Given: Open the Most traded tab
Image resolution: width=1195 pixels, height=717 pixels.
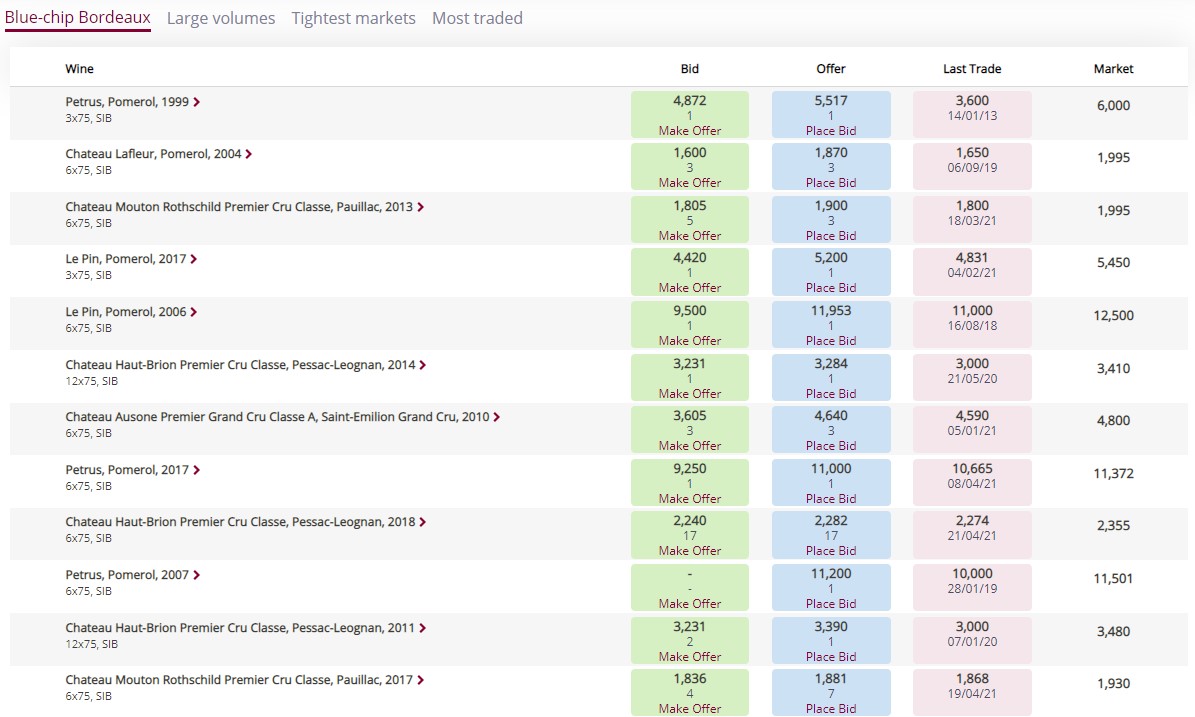Looking at the screenshot, I should 477,18.
